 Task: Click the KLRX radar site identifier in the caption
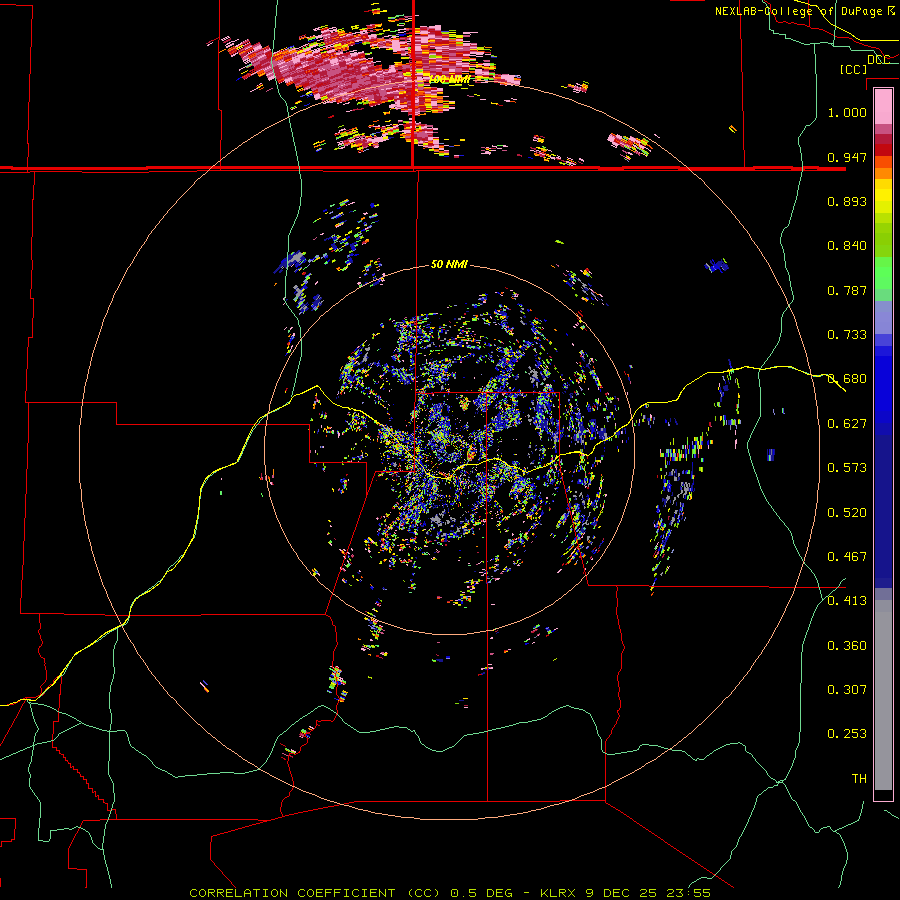(x=558, y=893)
